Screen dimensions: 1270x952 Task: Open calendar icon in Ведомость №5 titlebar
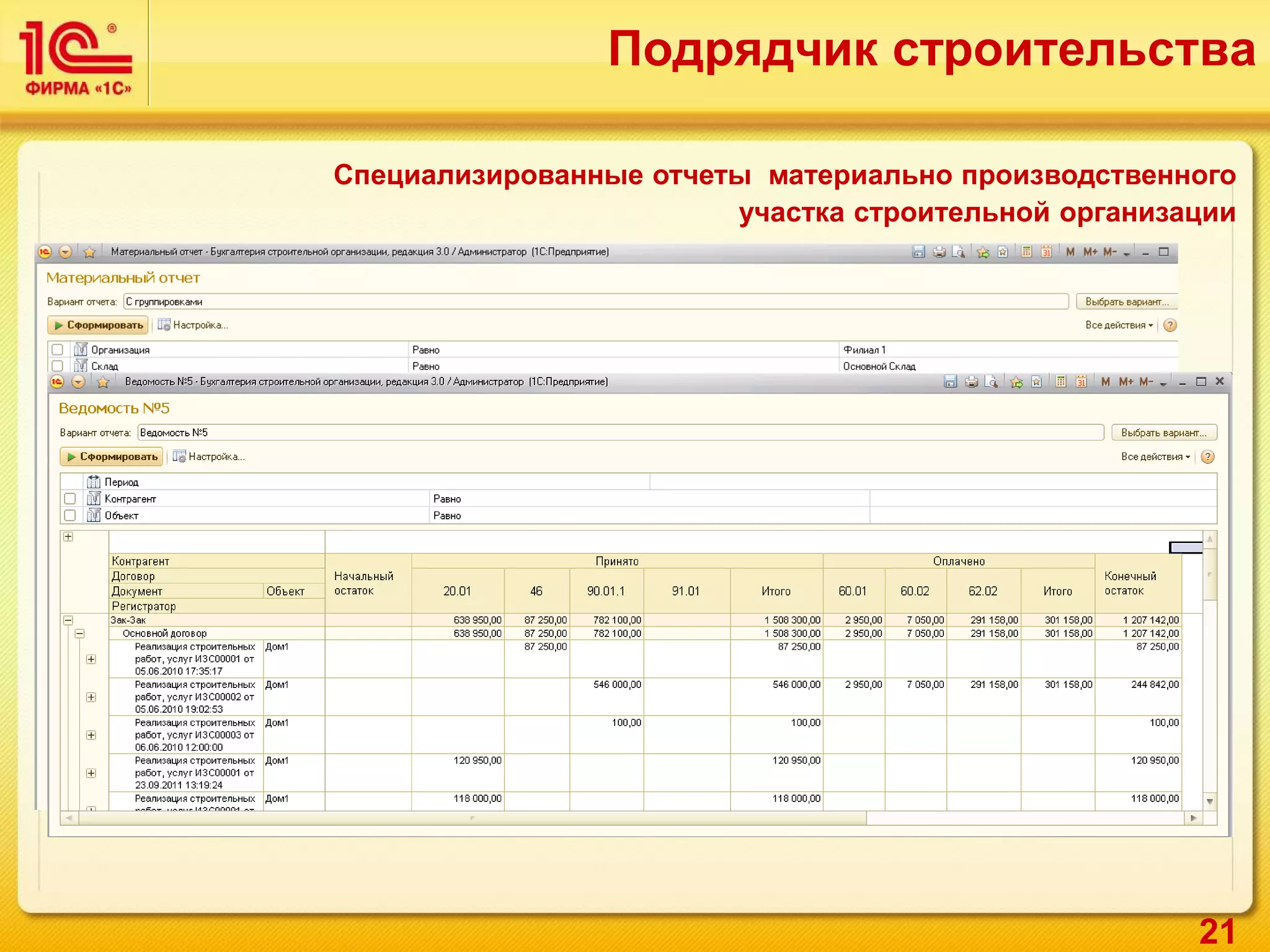point(1081,382)
